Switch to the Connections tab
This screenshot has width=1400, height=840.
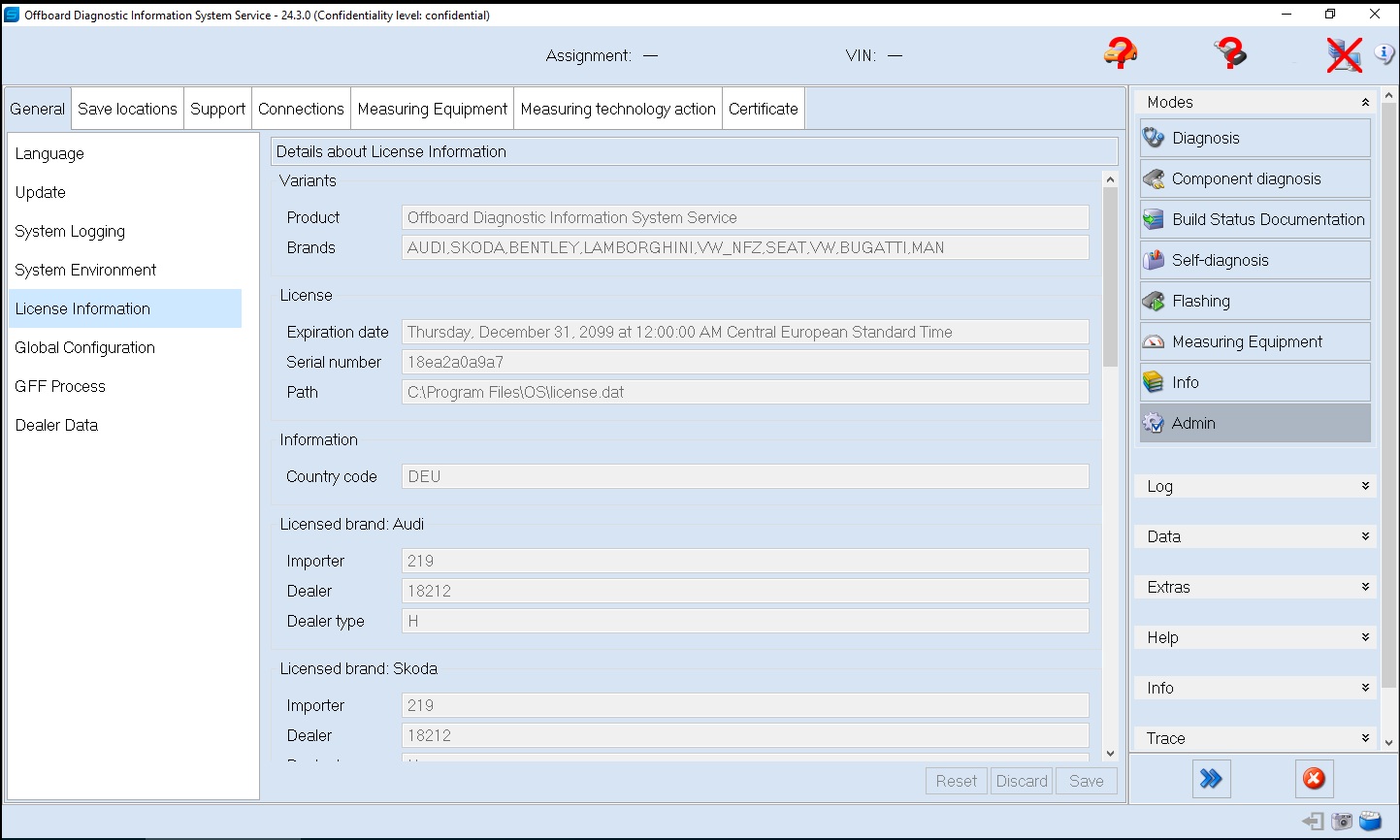coord(301,108)
